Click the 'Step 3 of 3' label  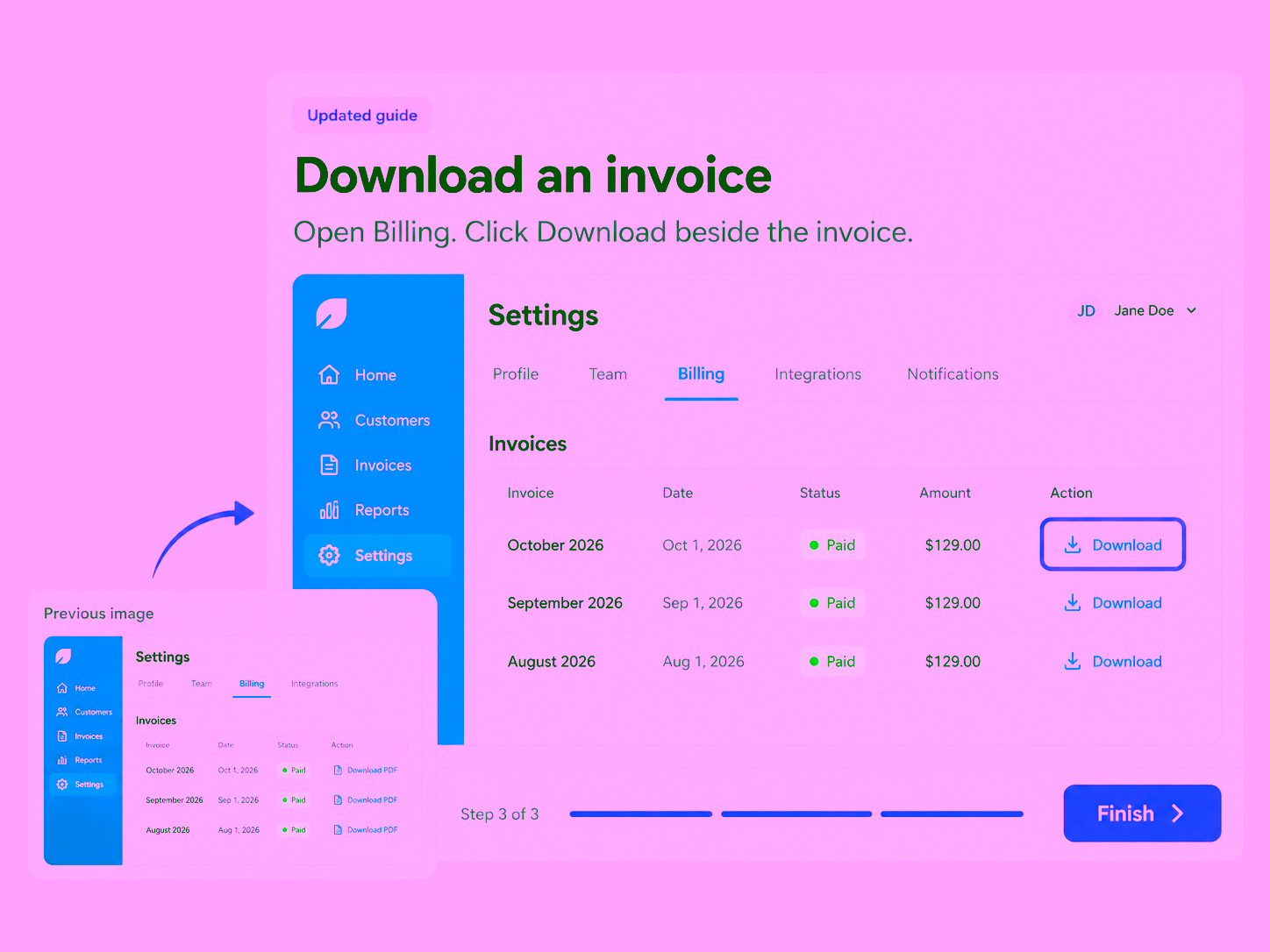click(x=500, y=814)
